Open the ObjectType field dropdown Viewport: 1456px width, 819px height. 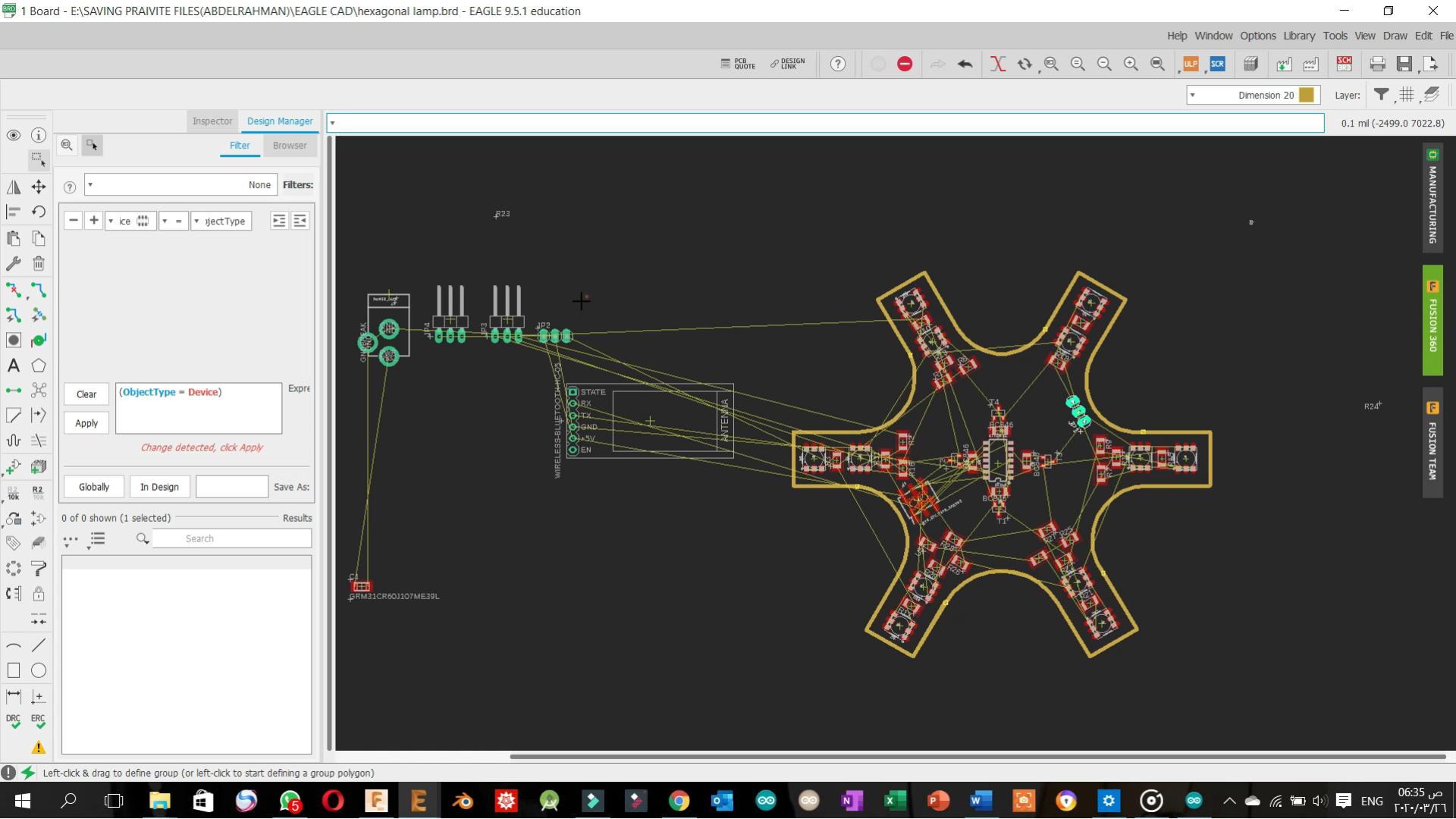[x=221, y=221]
